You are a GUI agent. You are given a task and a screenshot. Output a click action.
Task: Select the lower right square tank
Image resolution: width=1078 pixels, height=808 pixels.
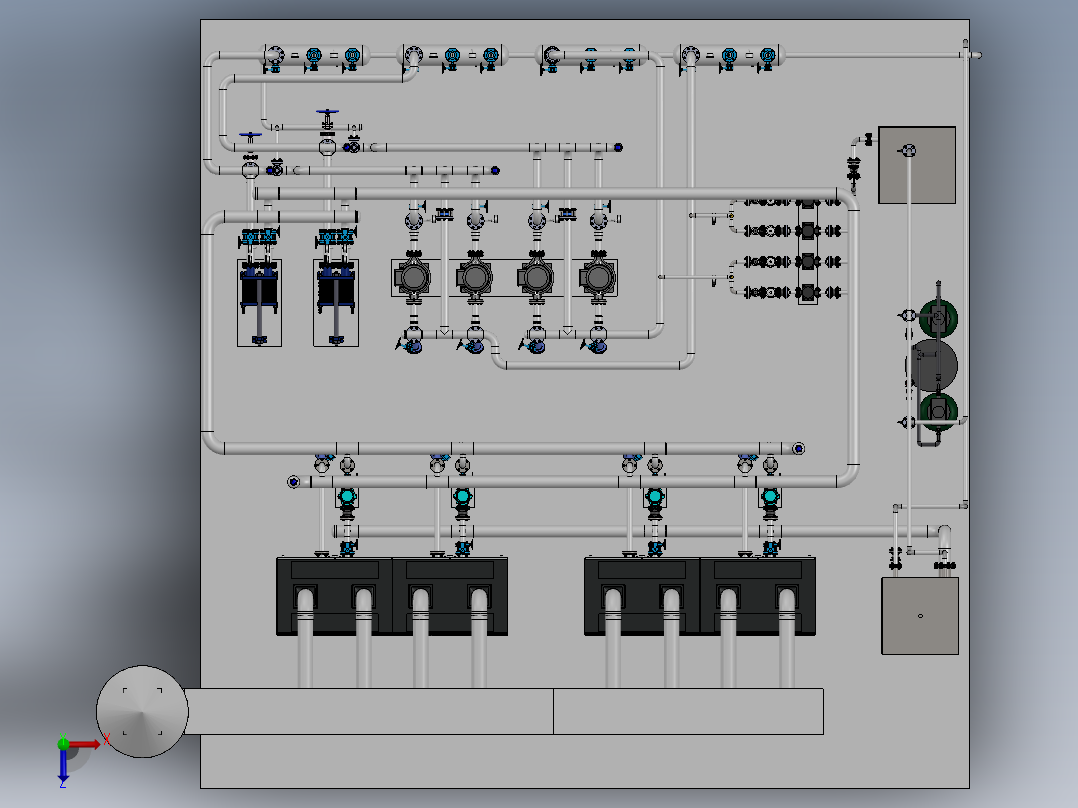point(920,616)
